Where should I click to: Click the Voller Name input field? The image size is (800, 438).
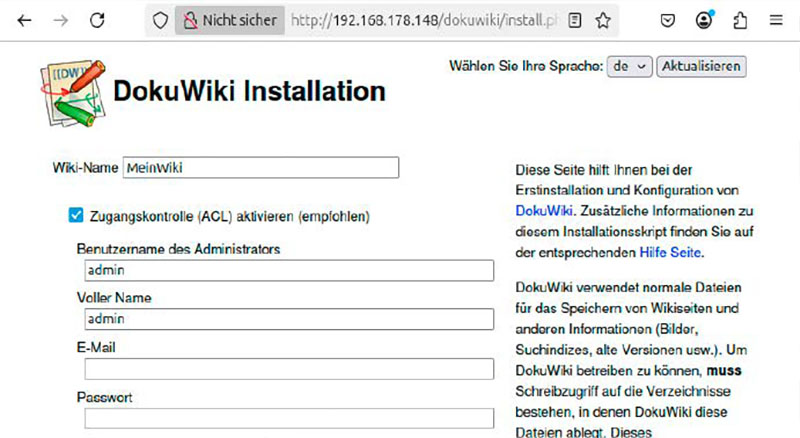[x=289, y=319]
